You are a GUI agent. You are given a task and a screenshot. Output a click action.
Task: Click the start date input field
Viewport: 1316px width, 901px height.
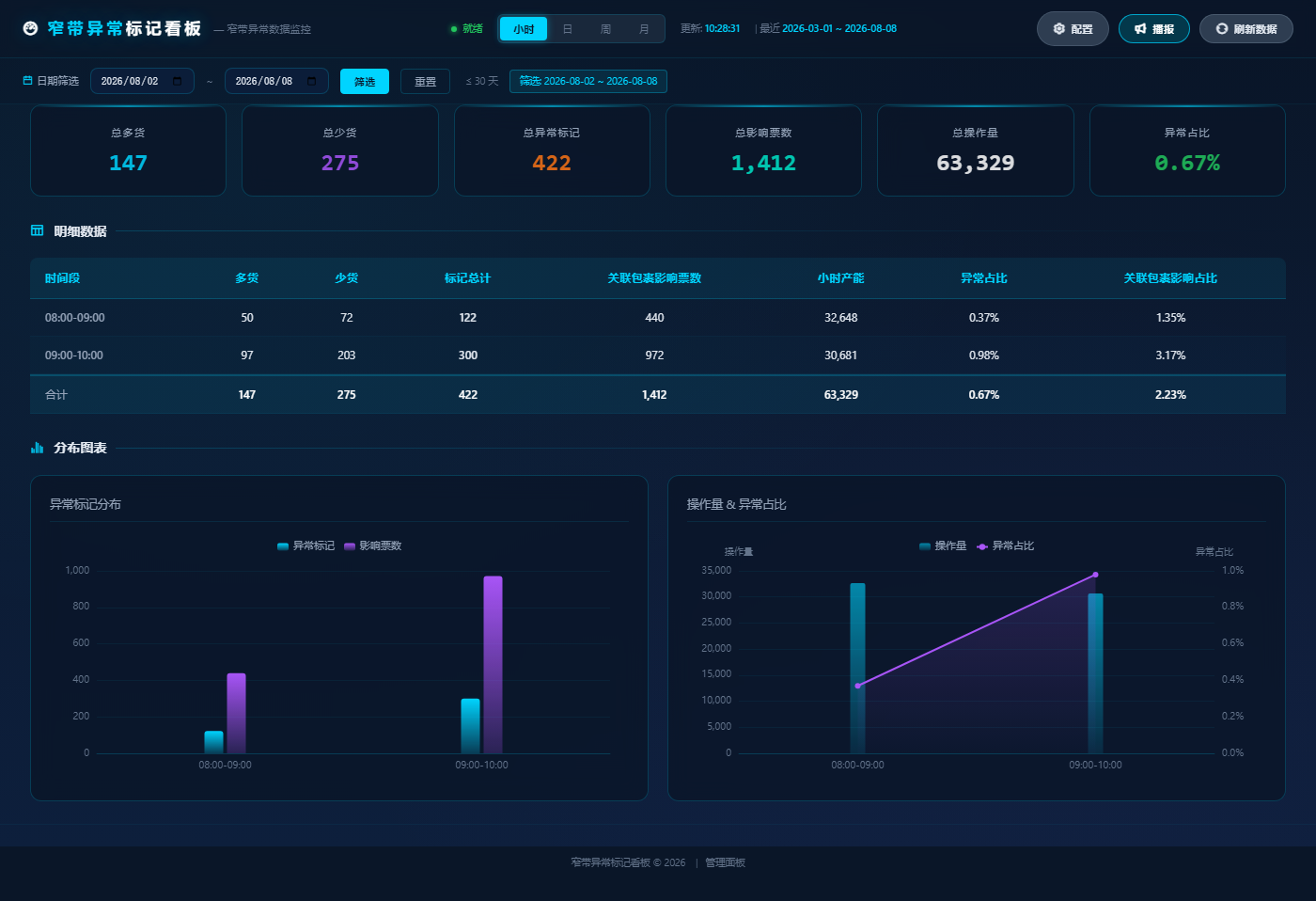(142, 81)
